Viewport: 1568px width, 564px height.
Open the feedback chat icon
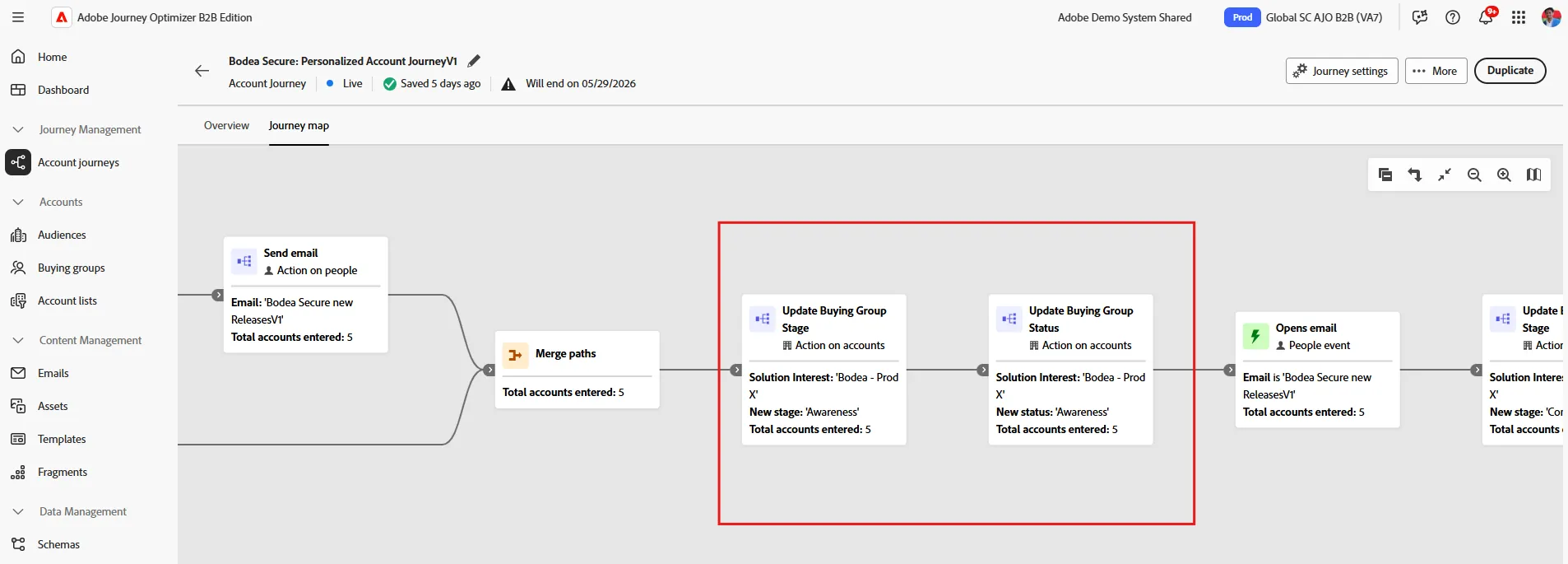coord(1420,17)
